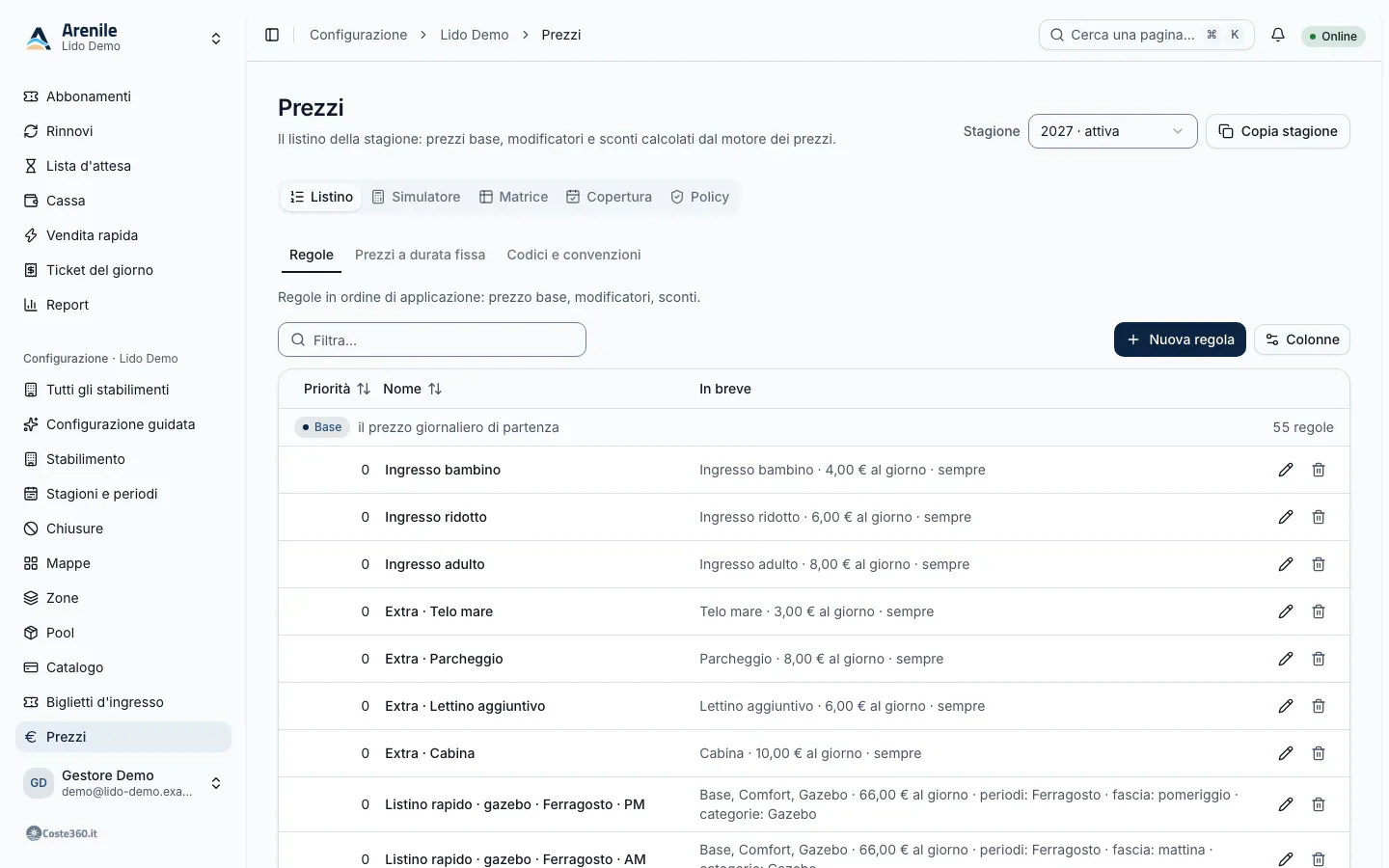Toggle the sidebar panel icon

tap(272, 35)
